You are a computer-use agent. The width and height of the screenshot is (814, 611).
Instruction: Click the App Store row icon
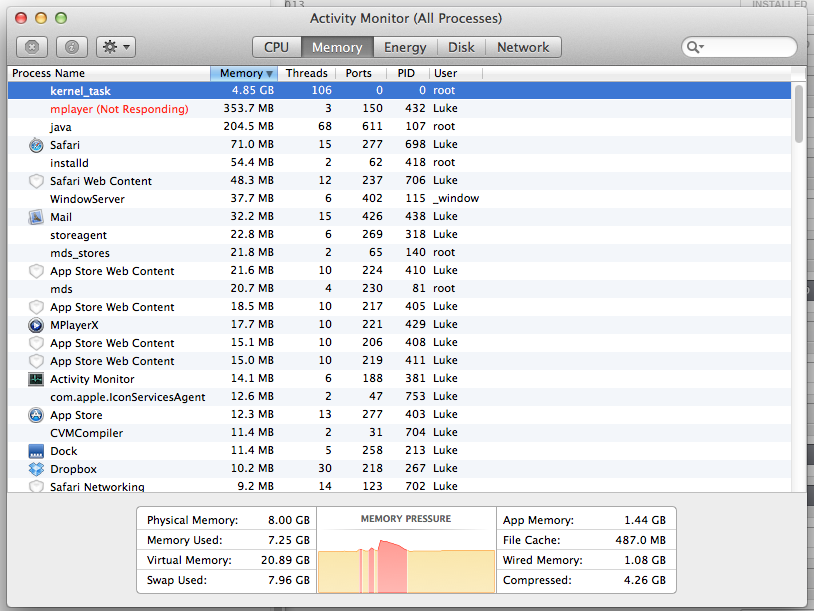[36, 415]
